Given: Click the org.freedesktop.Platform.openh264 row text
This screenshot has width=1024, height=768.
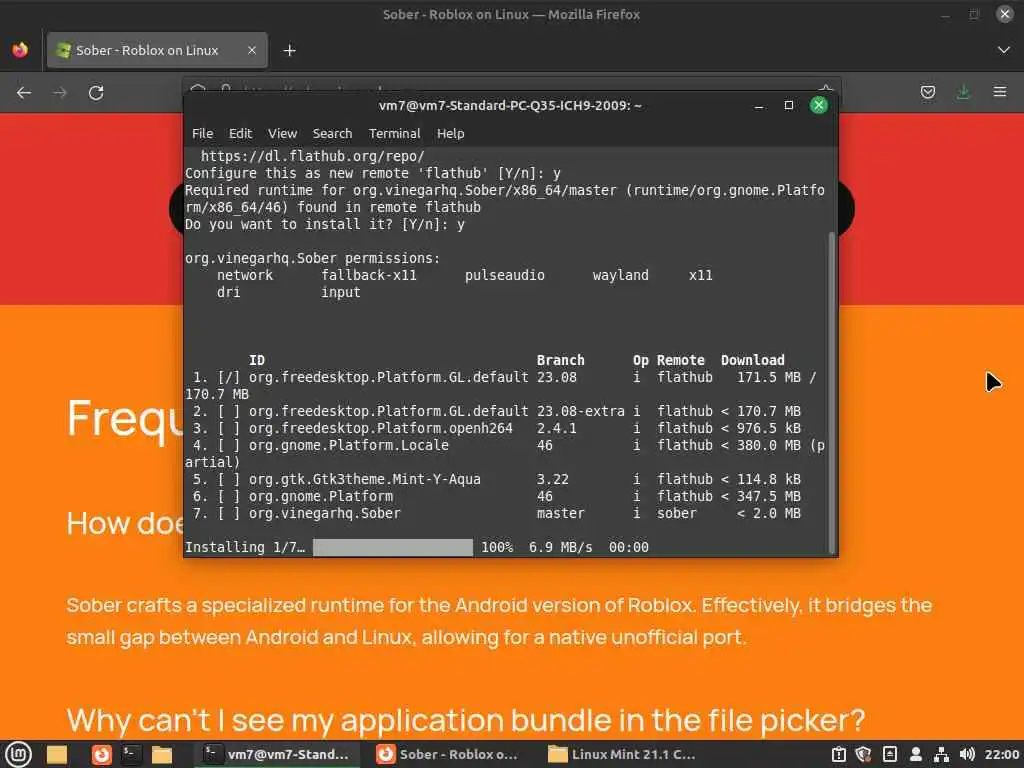Looking at the screenshot, I should 380,428.
